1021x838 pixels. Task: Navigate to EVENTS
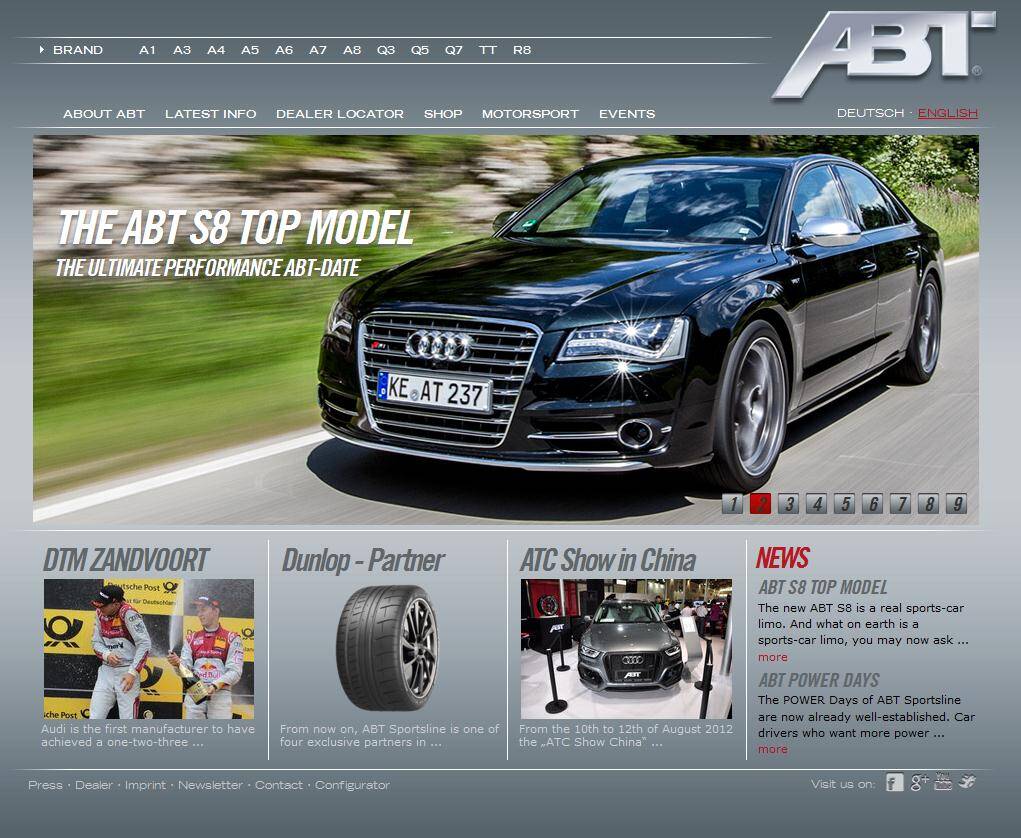(x=627, y=114)
